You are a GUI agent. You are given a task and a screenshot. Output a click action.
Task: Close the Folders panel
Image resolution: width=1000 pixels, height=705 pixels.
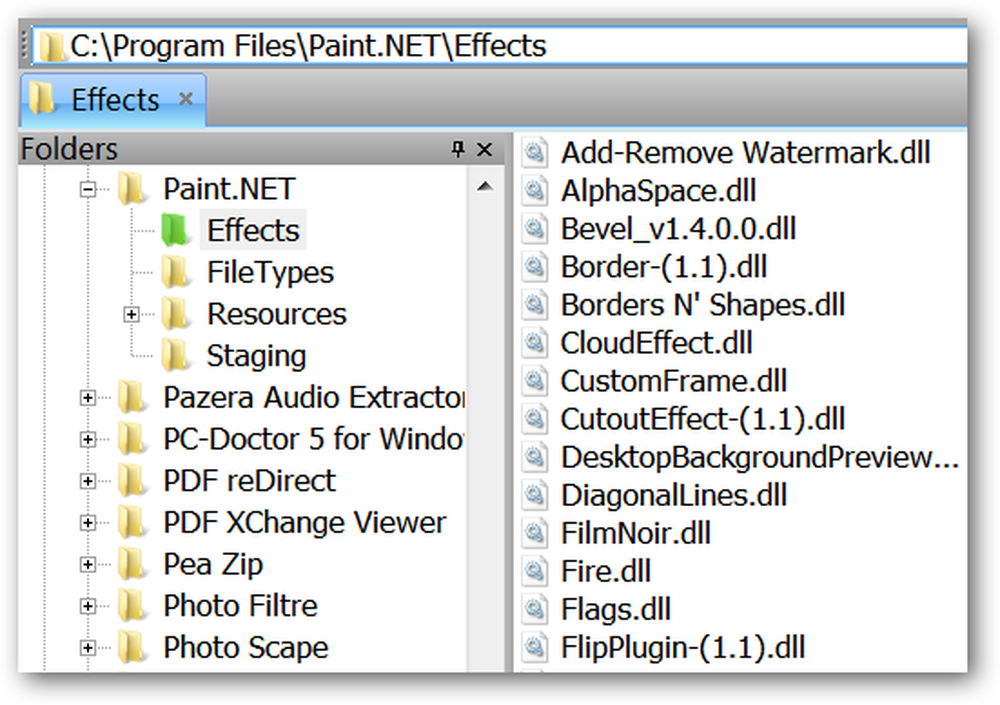point(485,149)
